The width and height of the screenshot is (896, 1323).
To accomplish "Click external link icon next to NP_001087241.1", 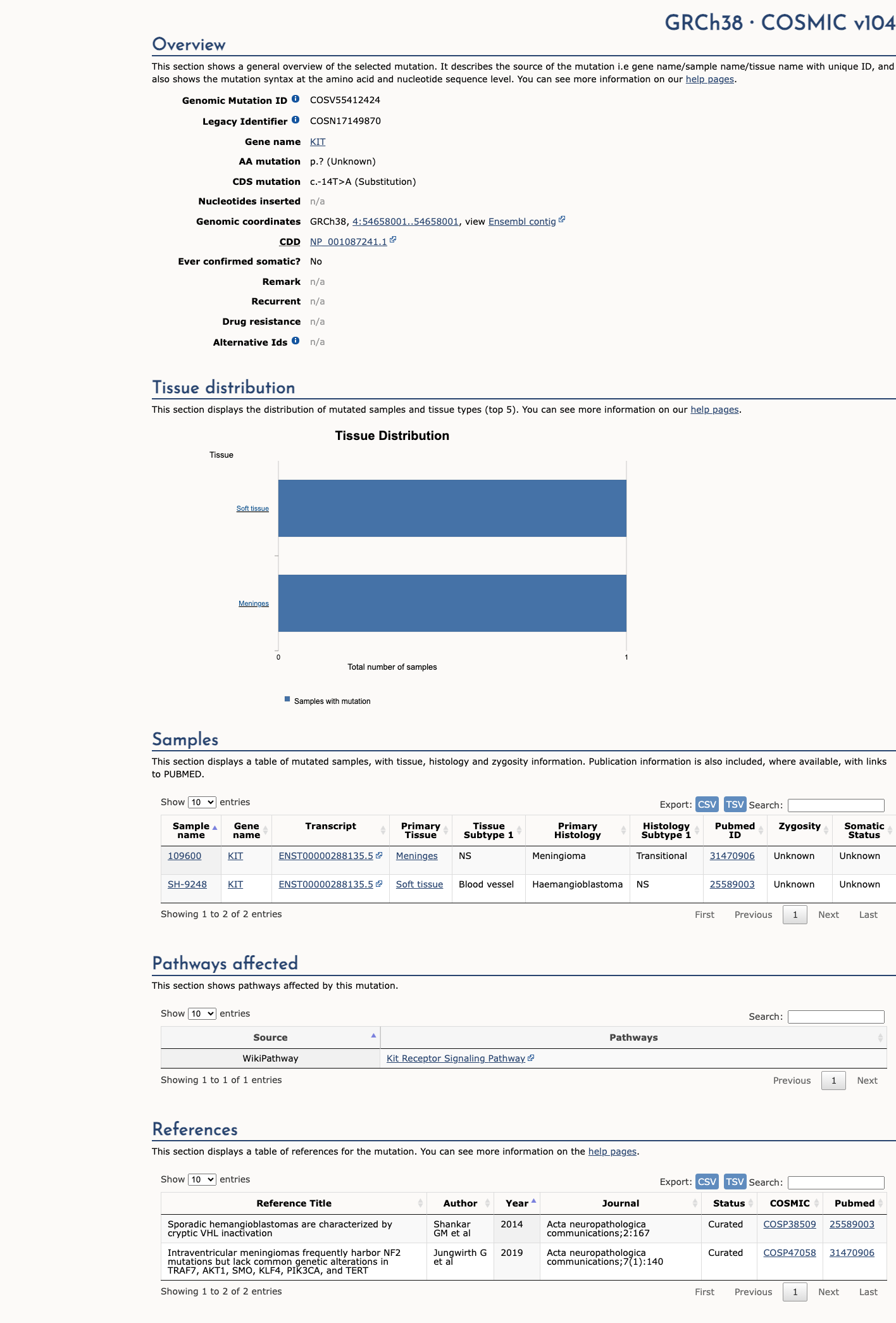I will 393,240.
